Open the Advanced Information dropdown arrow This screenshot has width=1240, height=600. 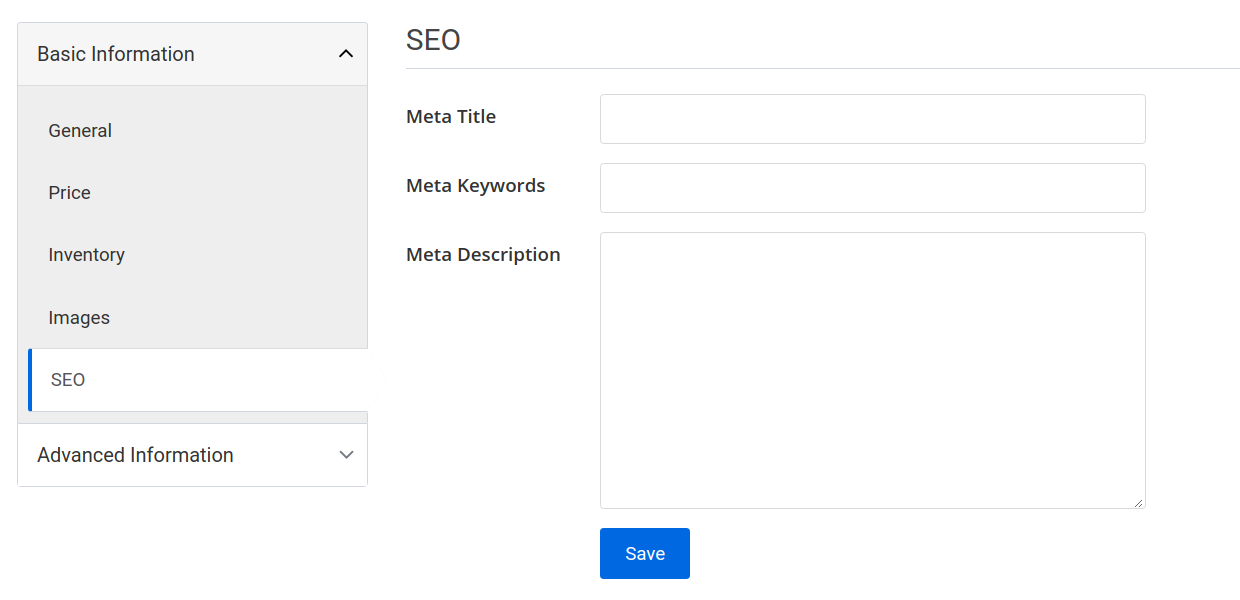(x=346, y=455)
